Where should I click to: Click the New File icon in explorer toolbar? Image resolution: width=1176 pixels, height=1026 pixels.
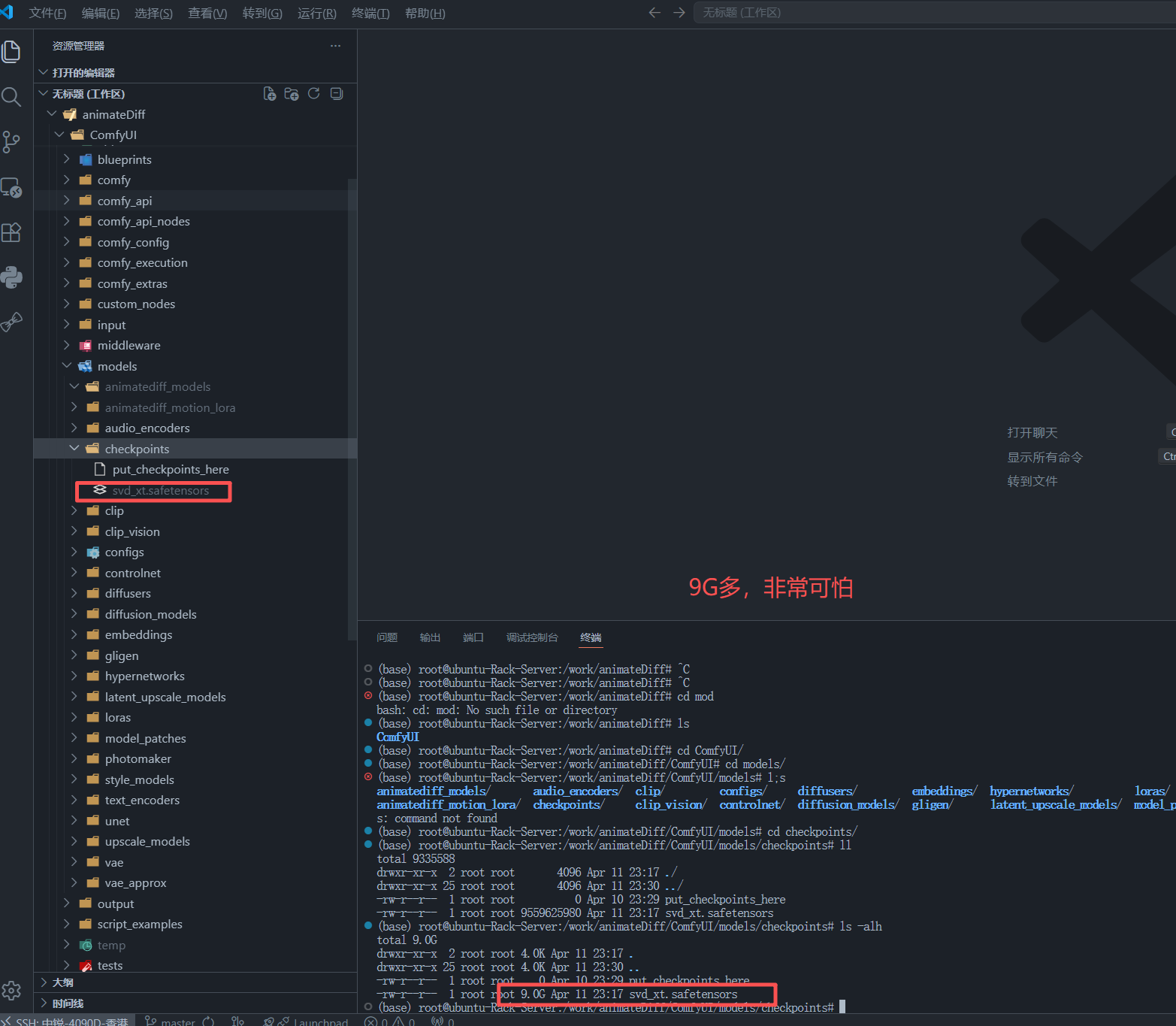coord(270,94)
